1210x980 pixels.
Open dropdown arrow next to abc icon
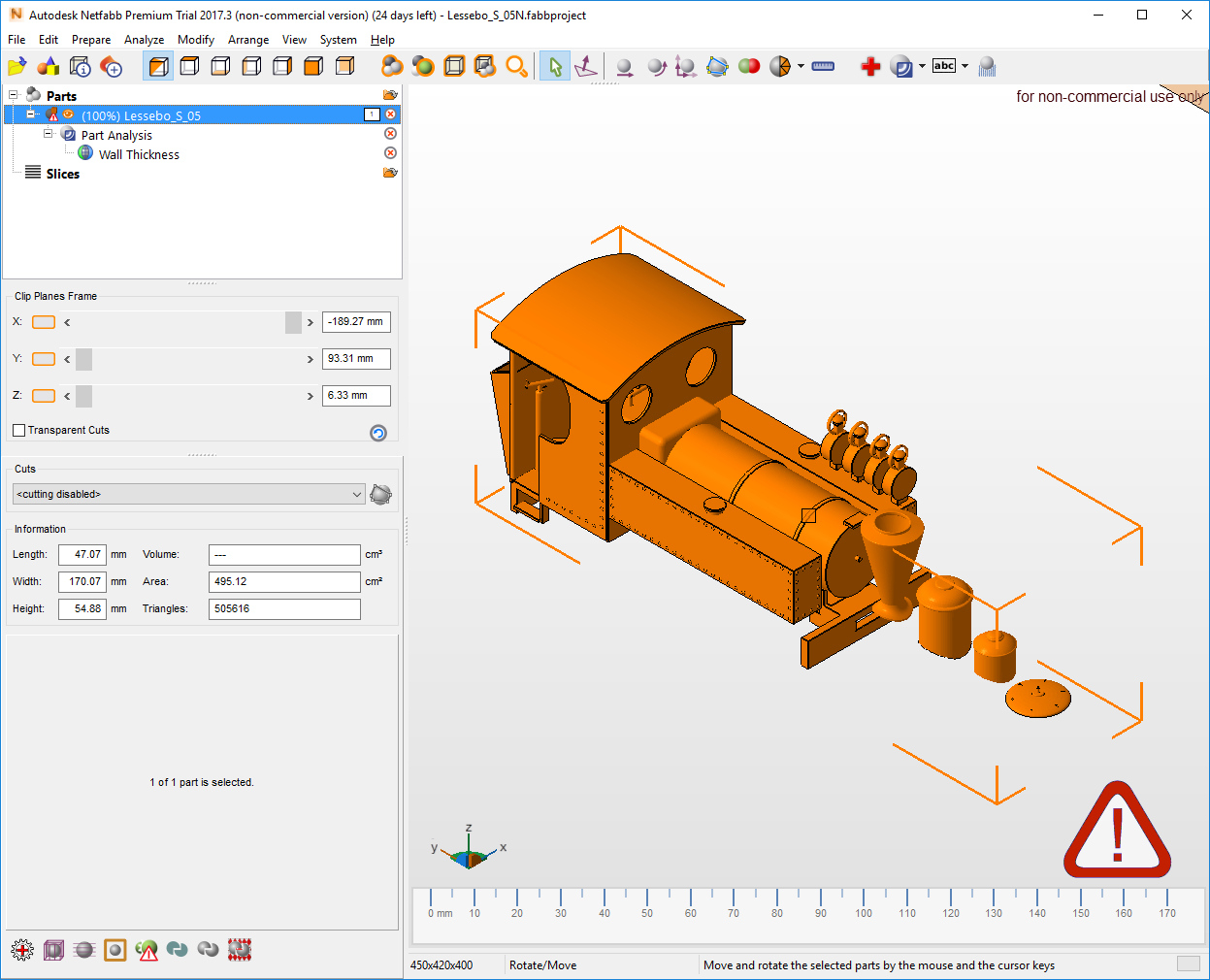point(965,66)
